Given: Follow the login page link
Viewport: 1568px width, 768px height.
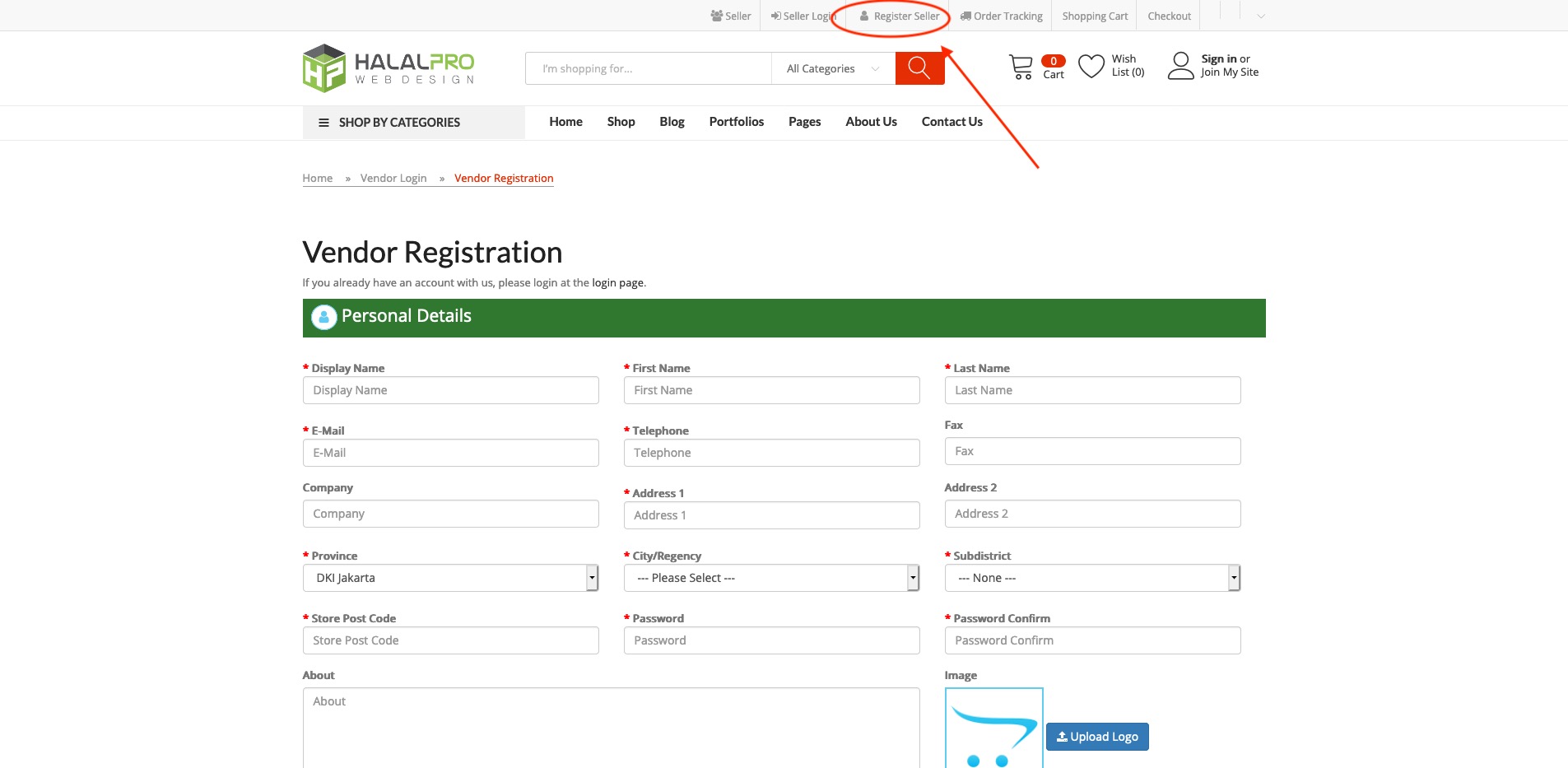Looking at the screenshot, I should 617,282.
